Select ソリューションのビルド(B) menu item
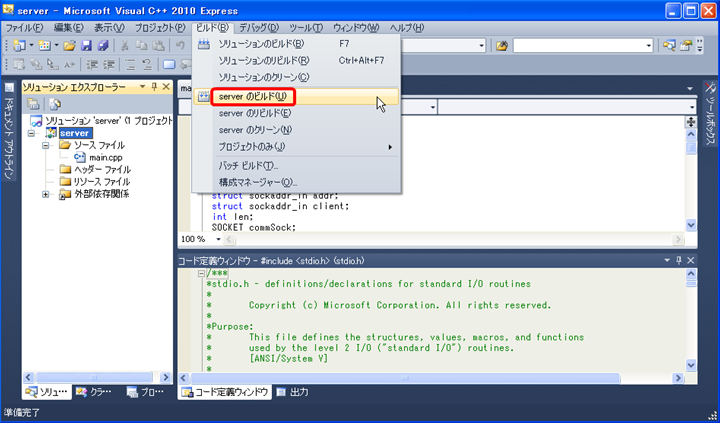Screen dimensions: 720x423 [296, 44]
